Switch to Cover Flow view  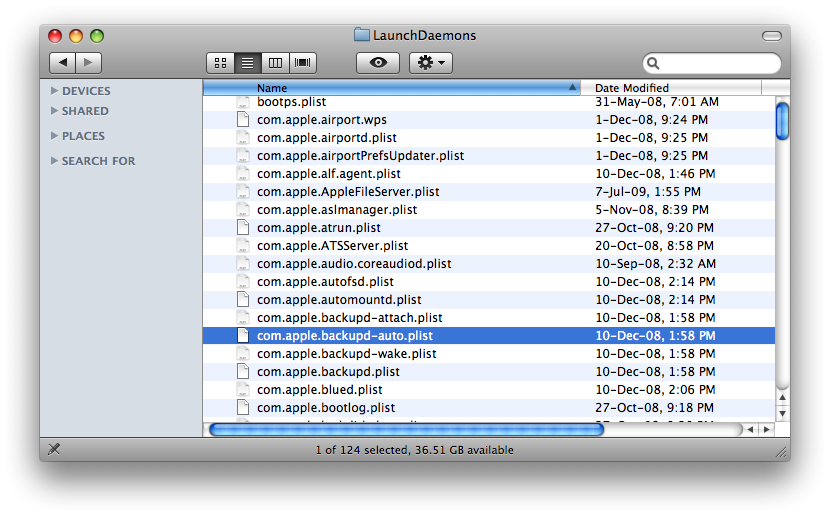tap(302, 63)
